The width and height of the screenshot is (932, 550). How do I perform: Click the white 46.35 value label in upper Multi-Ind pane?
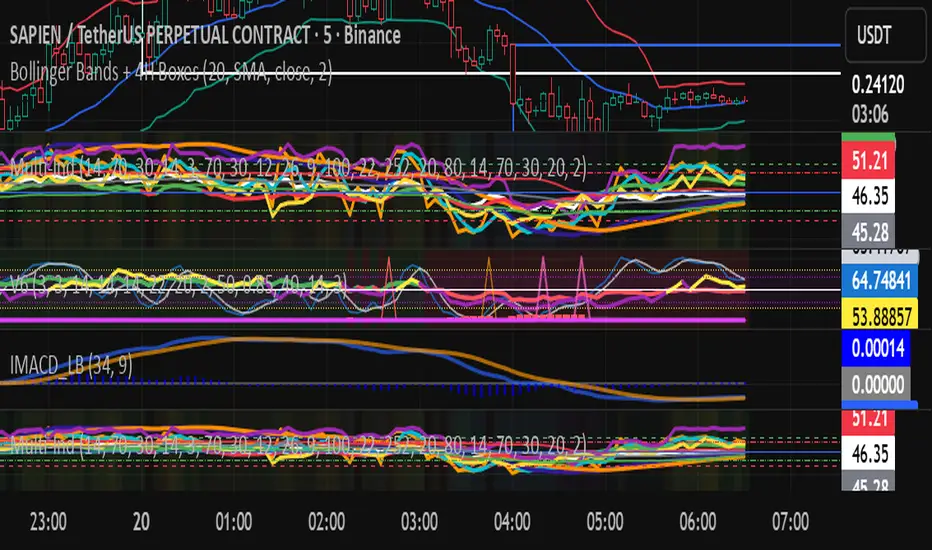tap(868, 196)
